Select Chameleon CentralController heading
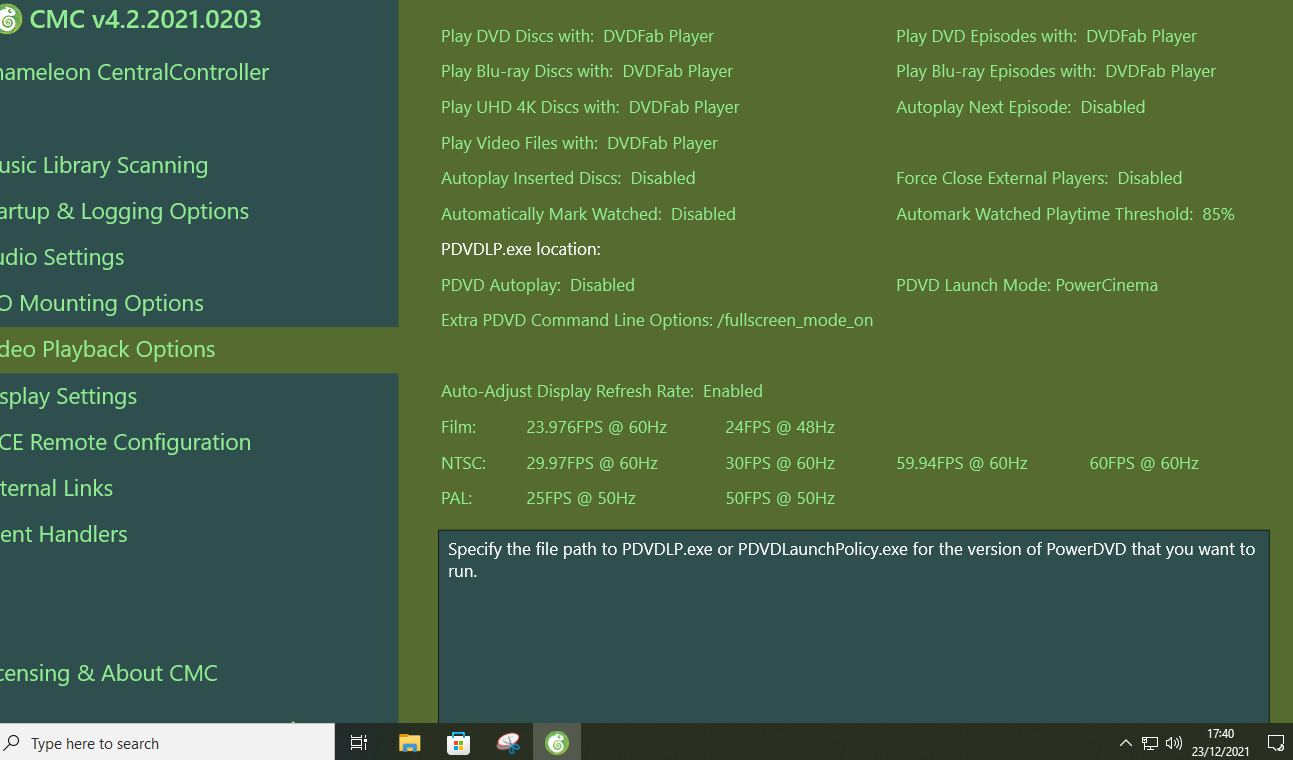The height and width of the screenshot is (760, 1293). (x=134, y=72)
